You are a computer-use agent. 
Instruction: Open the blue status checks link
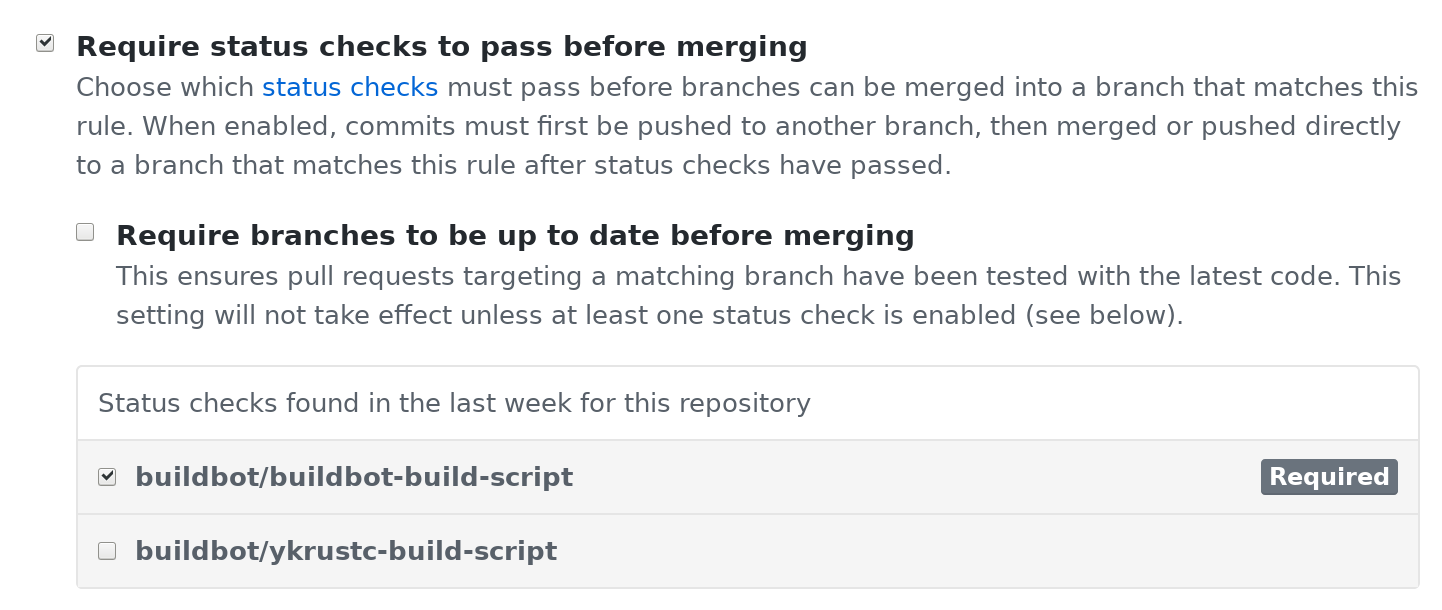[x=350, y=87]
